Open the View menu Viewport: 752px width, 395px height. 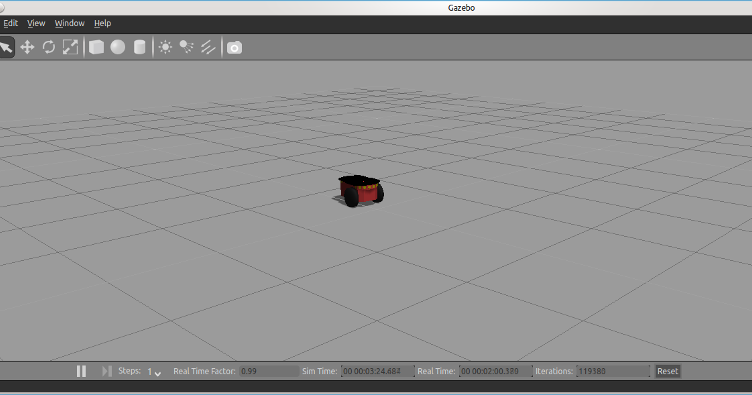coord(36,23)
